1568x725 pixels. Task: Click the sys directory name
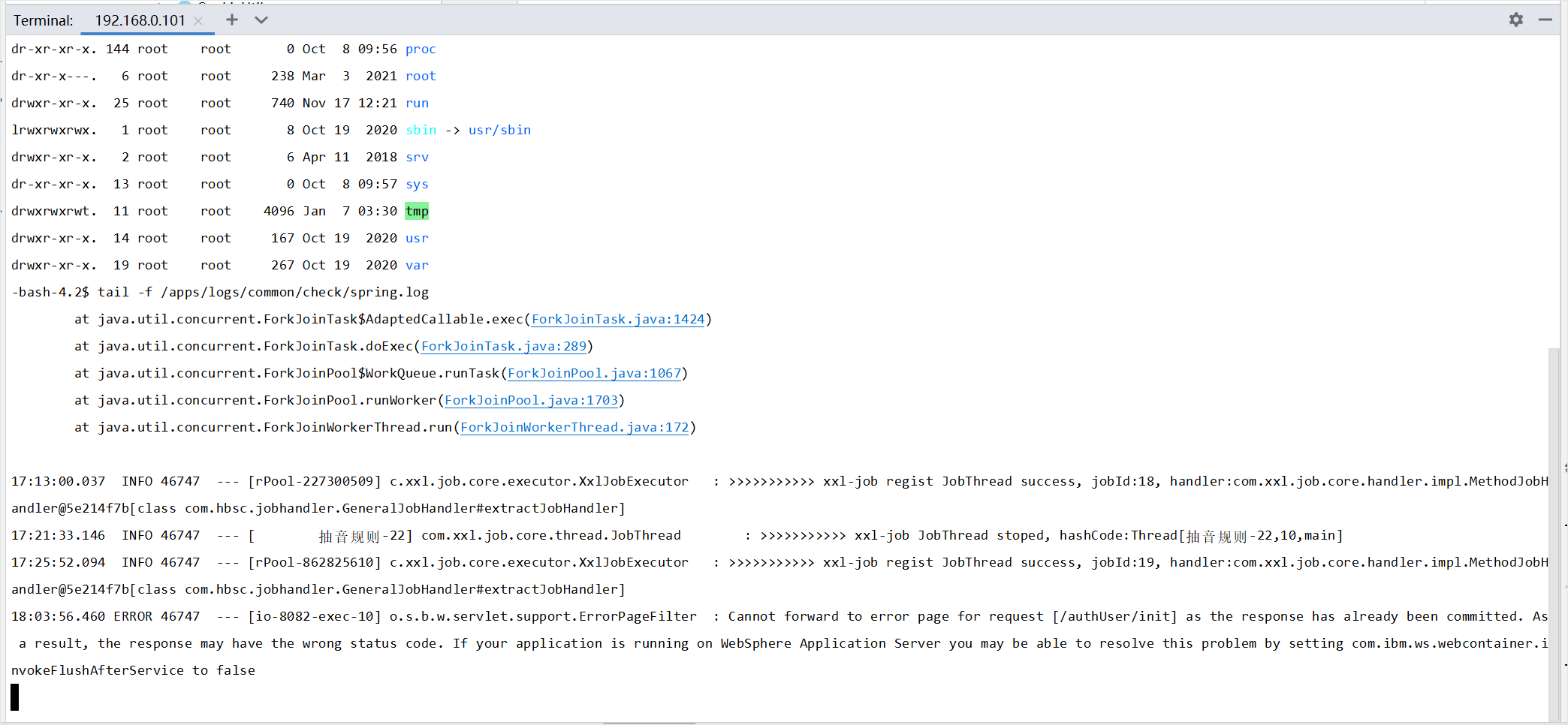[416, 184]
